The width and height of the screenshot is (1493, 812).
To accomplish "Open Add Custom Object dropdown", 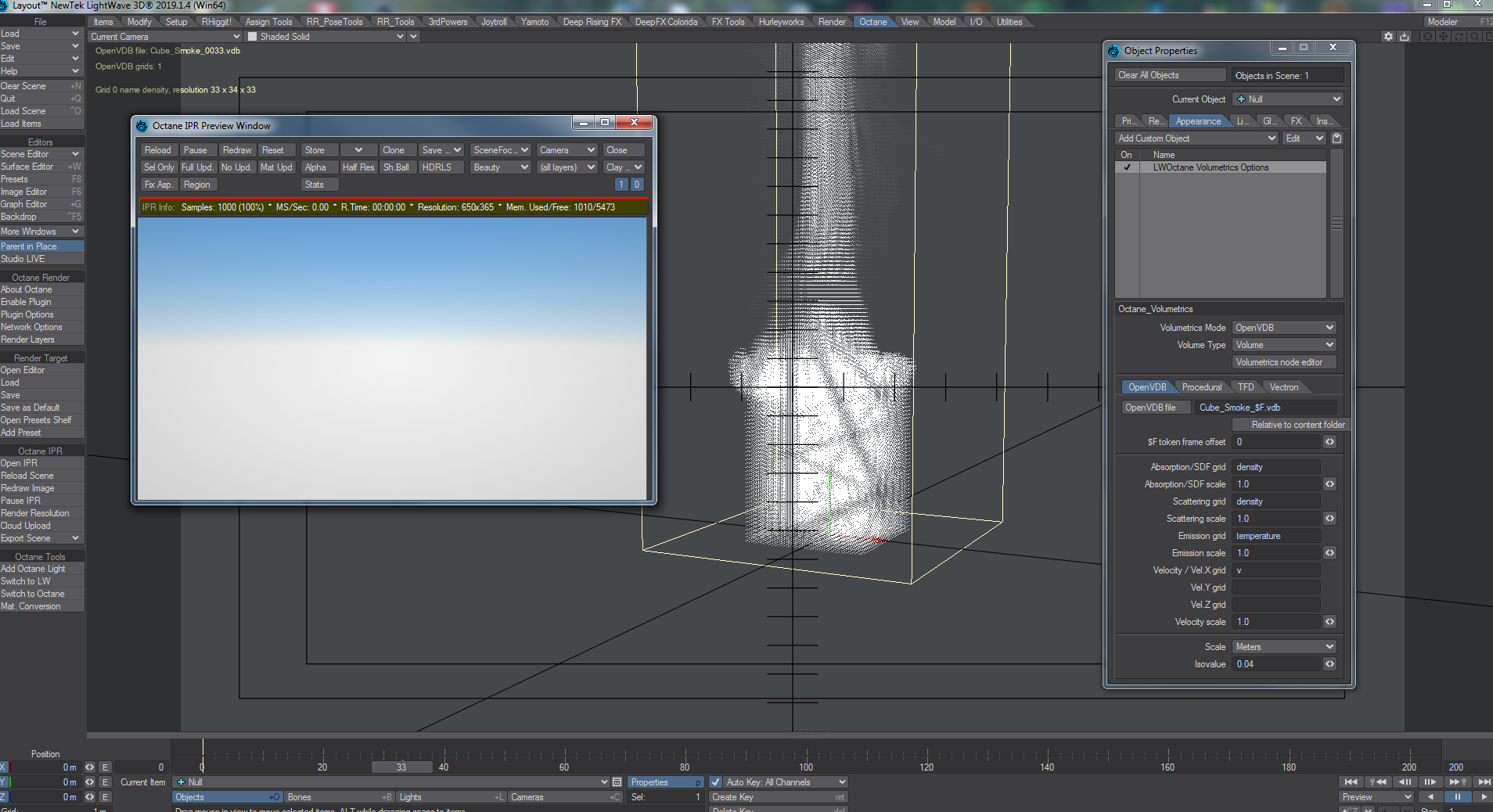I will click(1196, 138).
